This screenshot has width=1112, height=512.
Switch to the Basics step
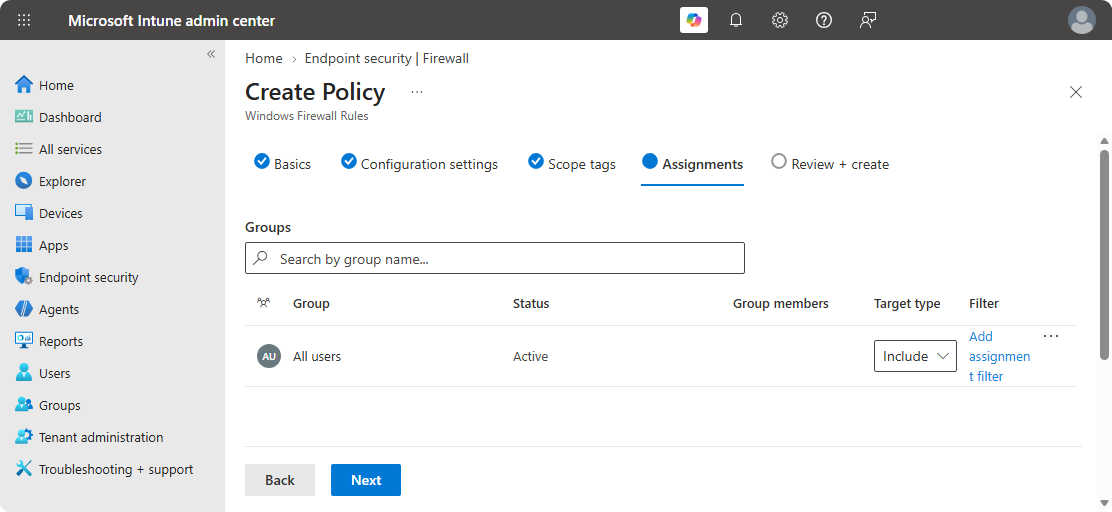(x=282, y=164)
